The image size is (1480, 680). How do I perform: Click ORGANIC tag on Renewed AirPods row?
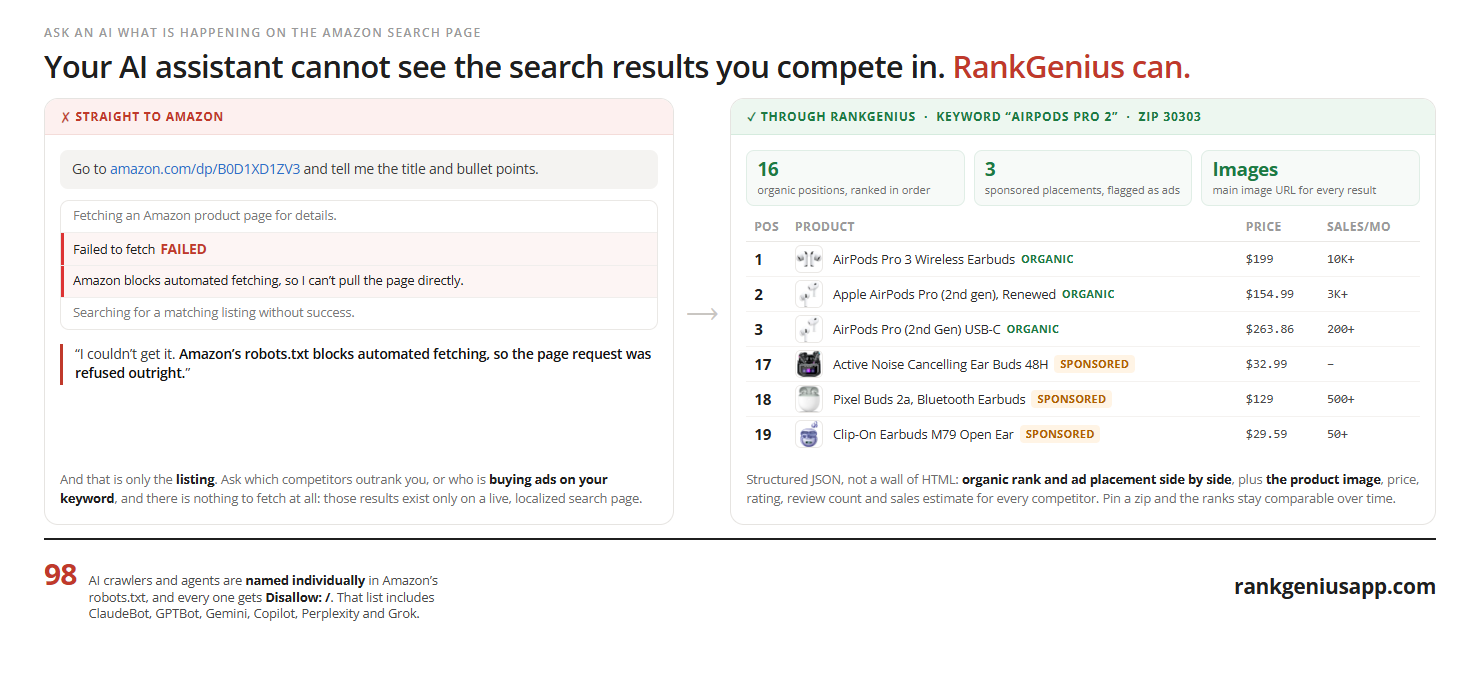1088,294
